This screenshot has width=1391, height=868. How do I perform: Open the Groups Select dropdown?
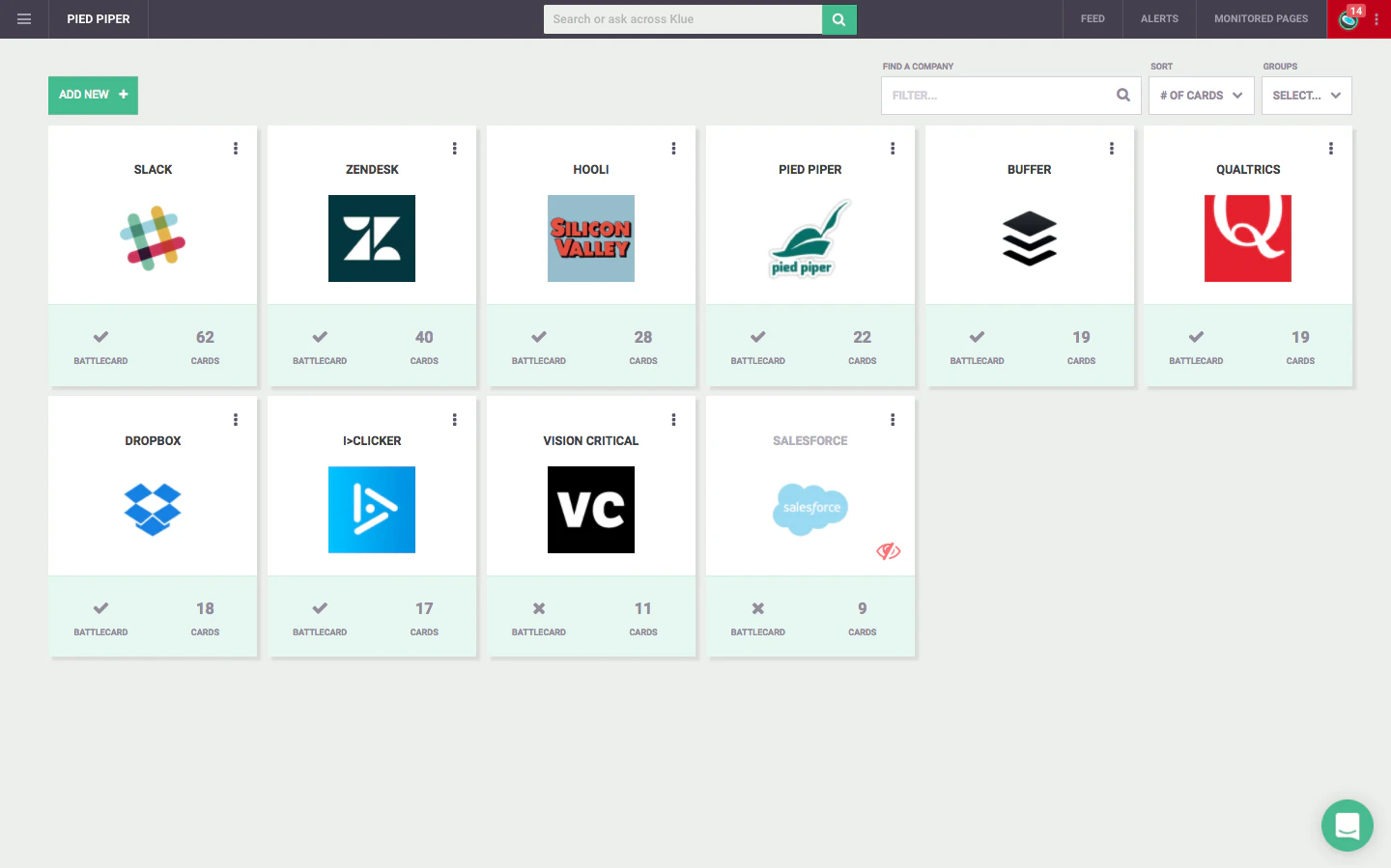tap(1307, 96)
